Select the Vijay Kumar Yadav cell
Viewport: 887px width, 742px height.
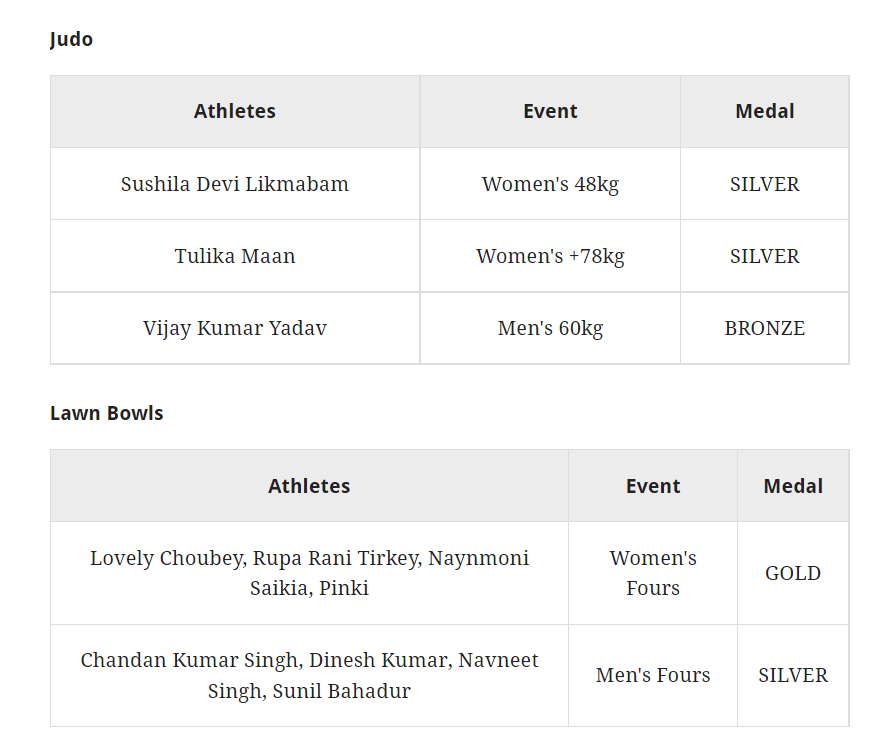(x=235, y=328)
